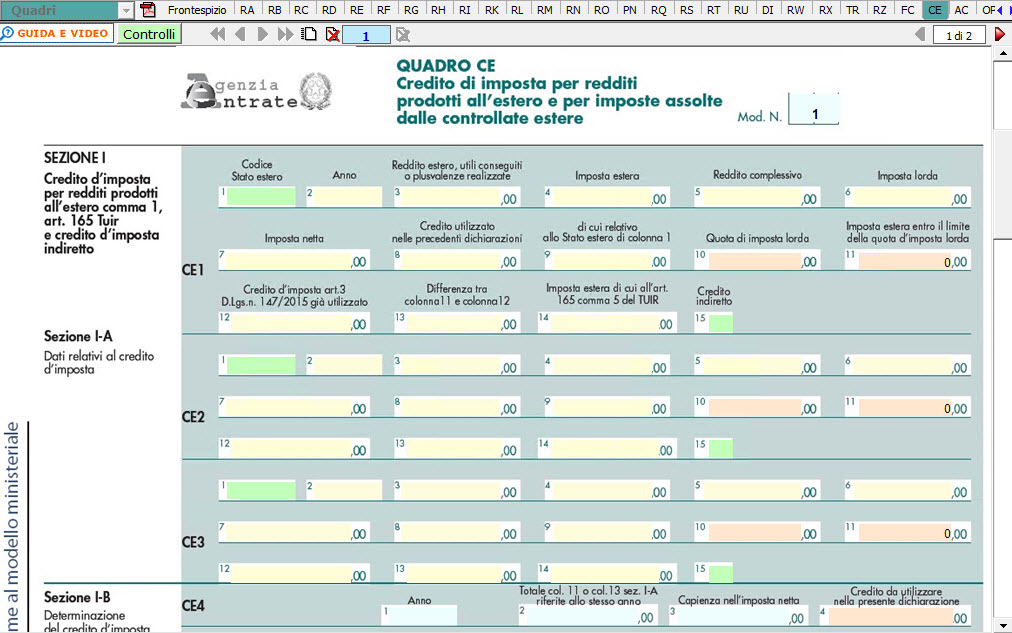Open the RE quadro tab

[357, 10]
